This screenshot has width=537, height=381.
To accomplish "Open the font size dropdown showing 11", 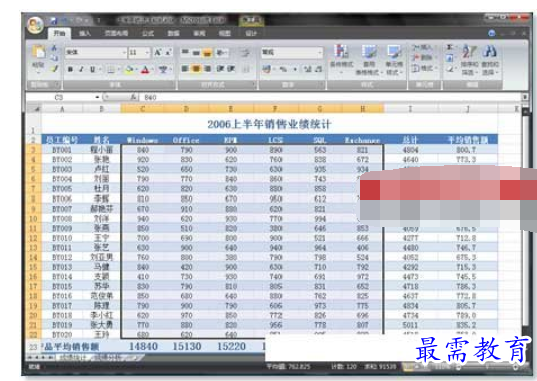I will tap(147, 52).
